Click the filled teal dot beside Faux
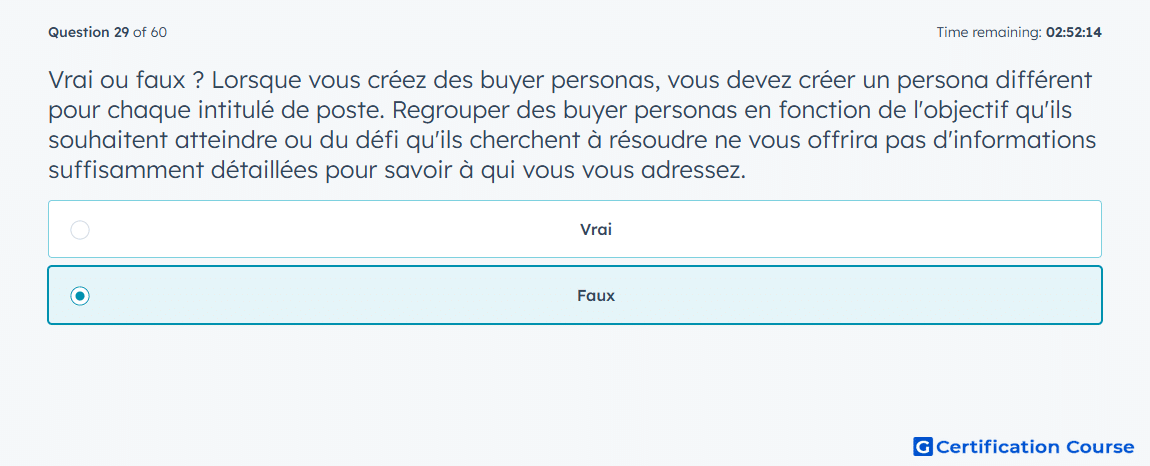Screen dimensions: 1150x466 [x=80, y=296]
